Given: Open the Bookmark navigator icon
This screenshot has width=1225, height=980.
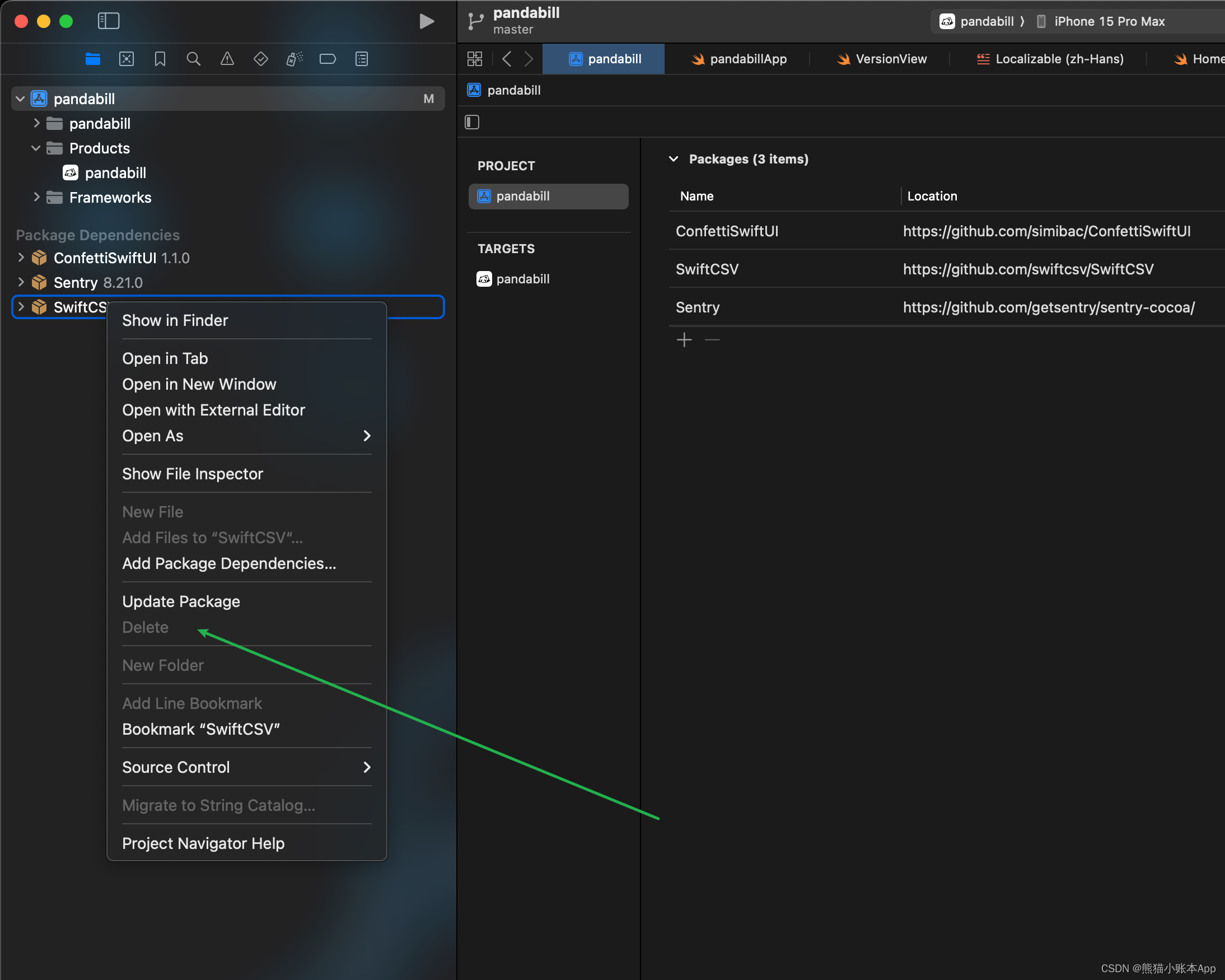Looking at the screenshot, I should click(x=160, y=59).
